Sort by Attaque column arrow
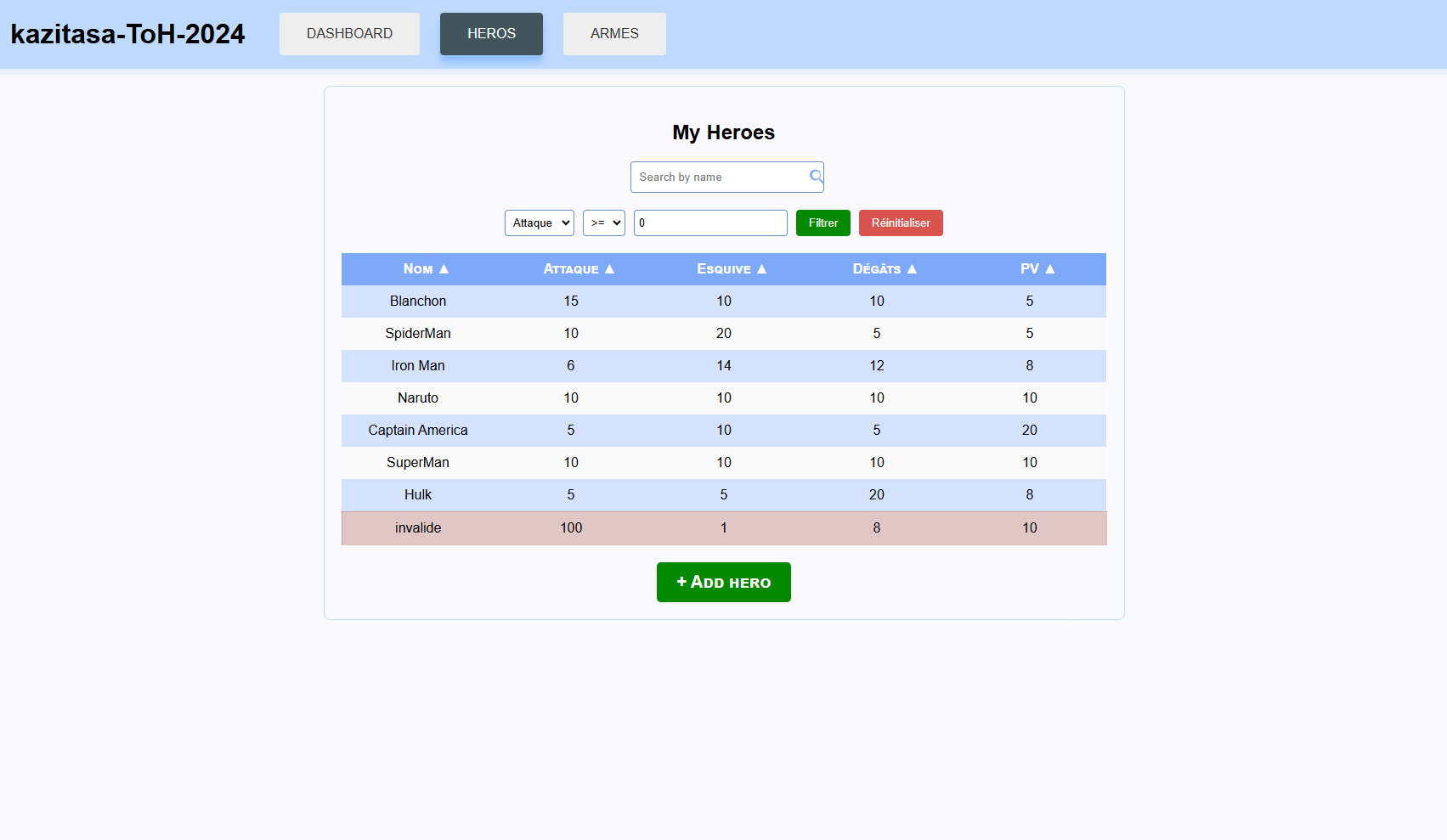Image resolution: width=1447 pixels, height=840 pixels. [609, 268]
